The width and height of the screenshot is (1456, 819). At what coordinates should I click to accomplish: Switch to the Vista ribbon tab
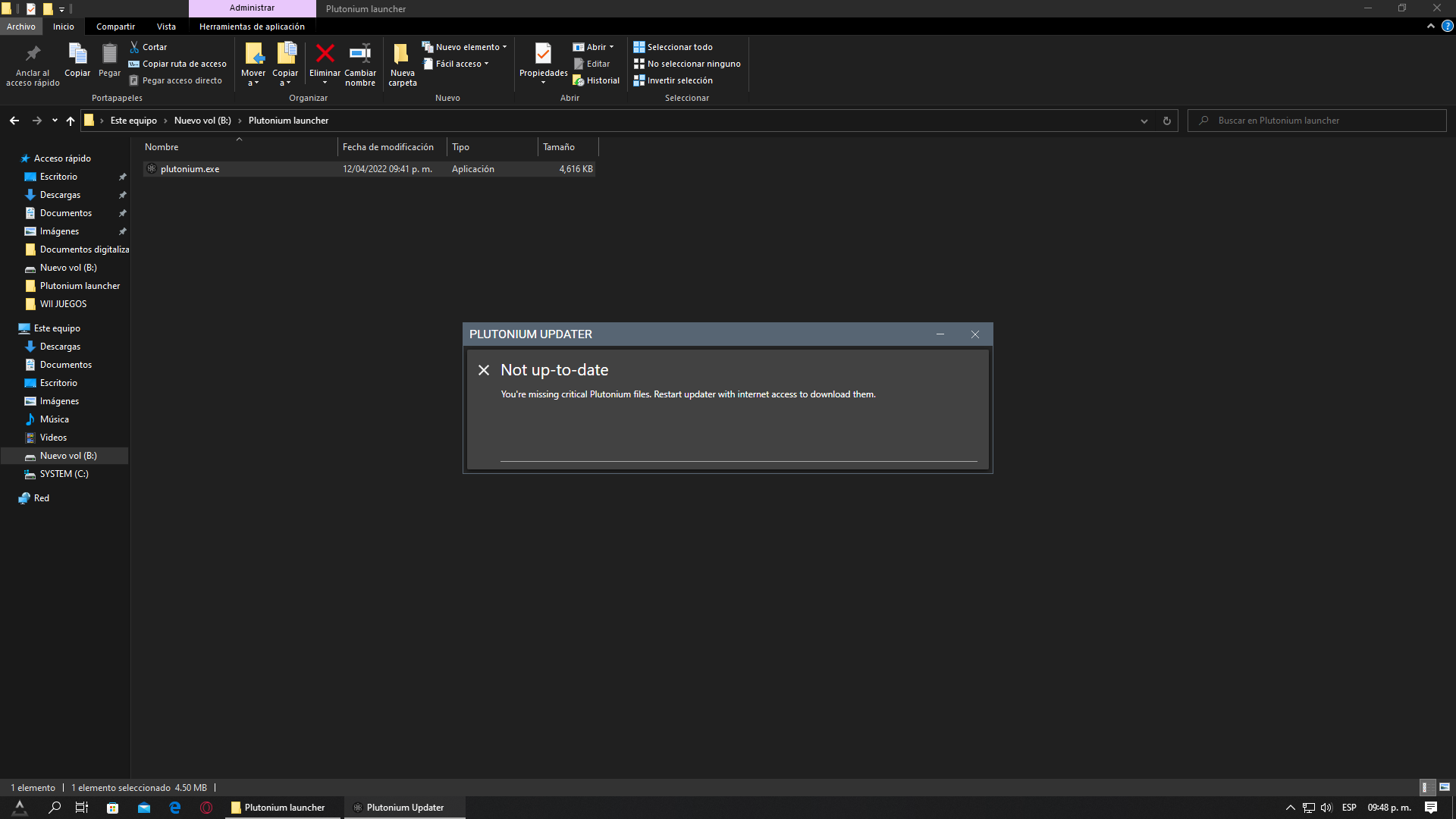pyautogui.click(x=166, y=27)
